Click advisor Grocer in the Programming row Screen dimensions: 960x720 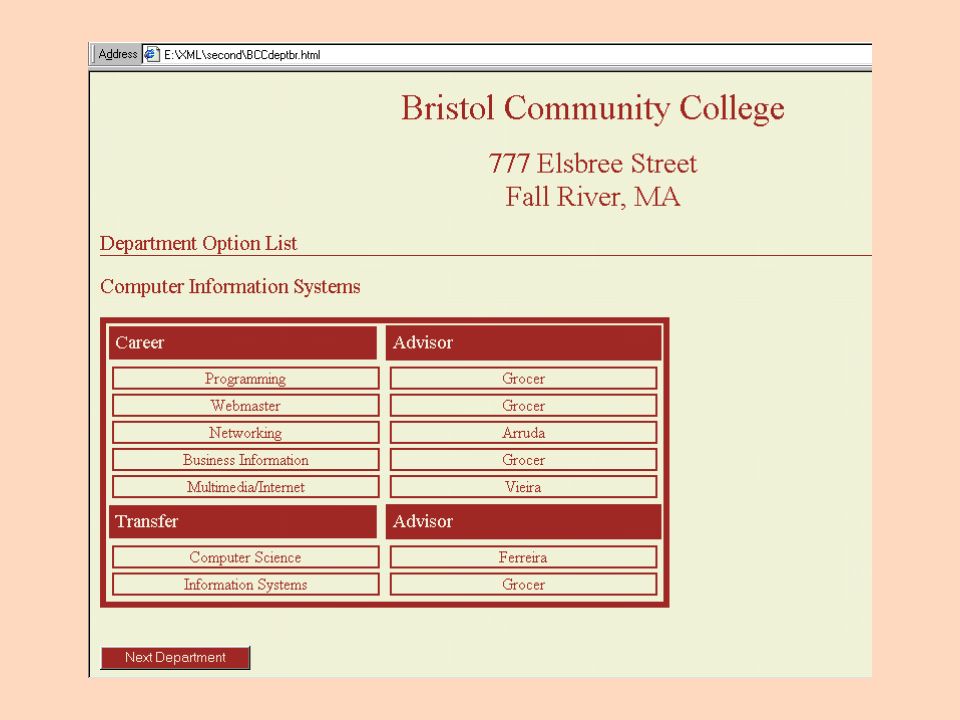(523, 378)
